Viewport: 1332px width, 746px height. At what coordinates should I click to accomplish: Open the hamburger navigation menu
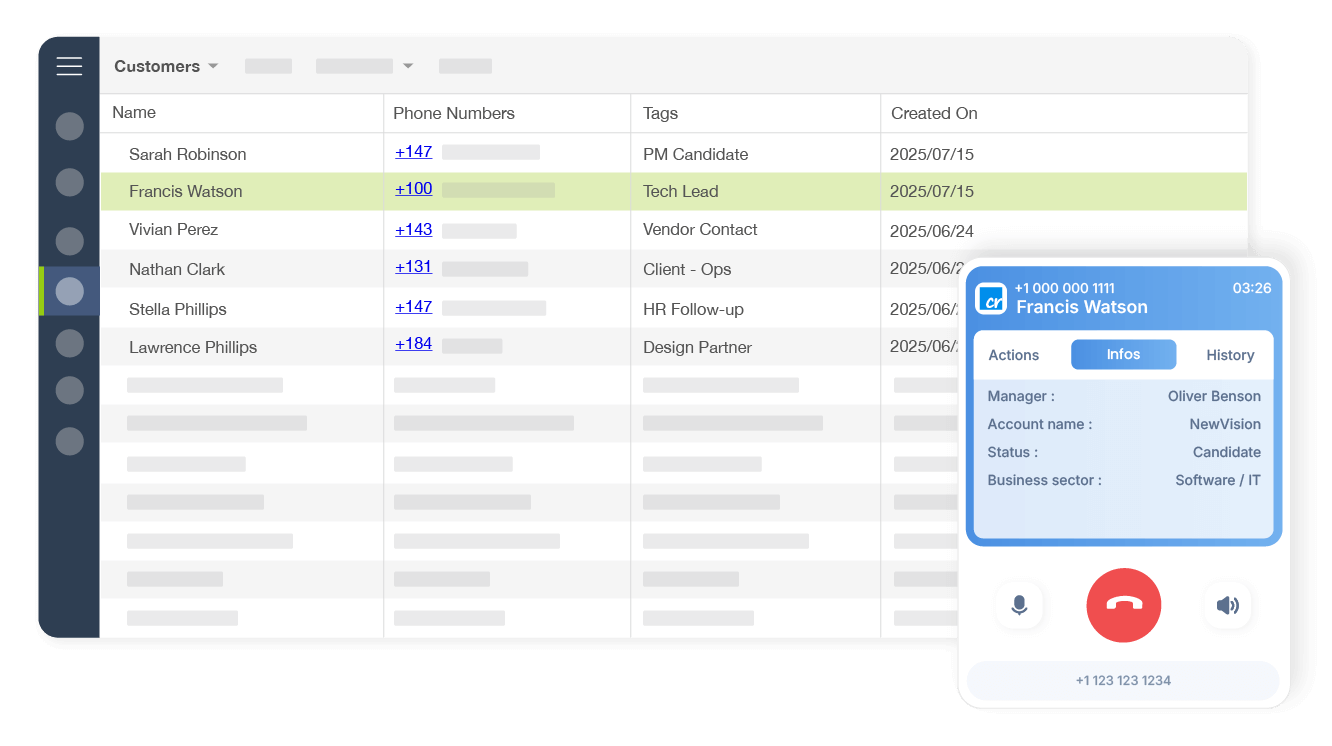coord(69,66)
